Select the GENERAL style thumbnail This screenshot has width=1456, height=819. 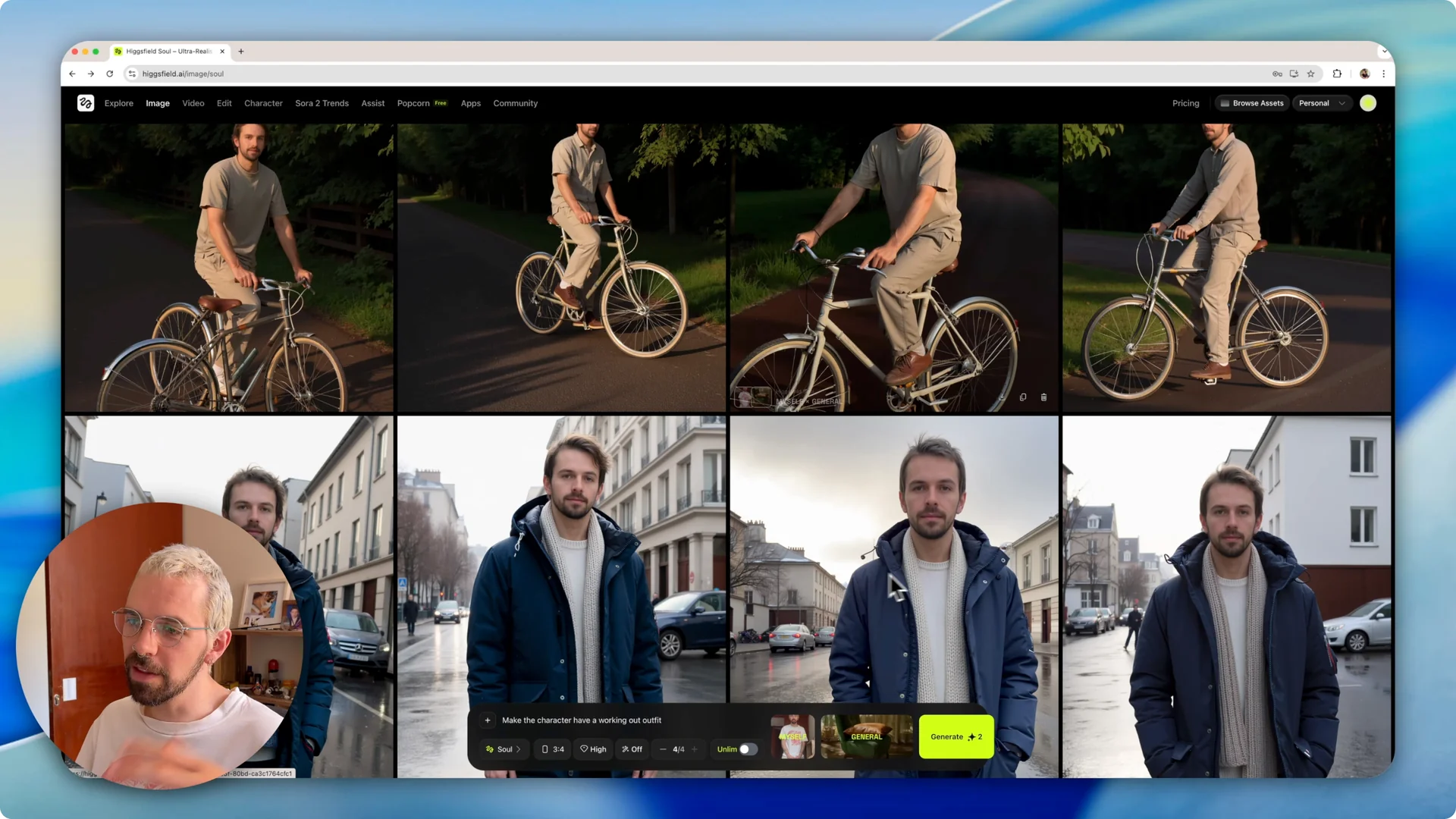pyautogui.click(x=866, y=736)
